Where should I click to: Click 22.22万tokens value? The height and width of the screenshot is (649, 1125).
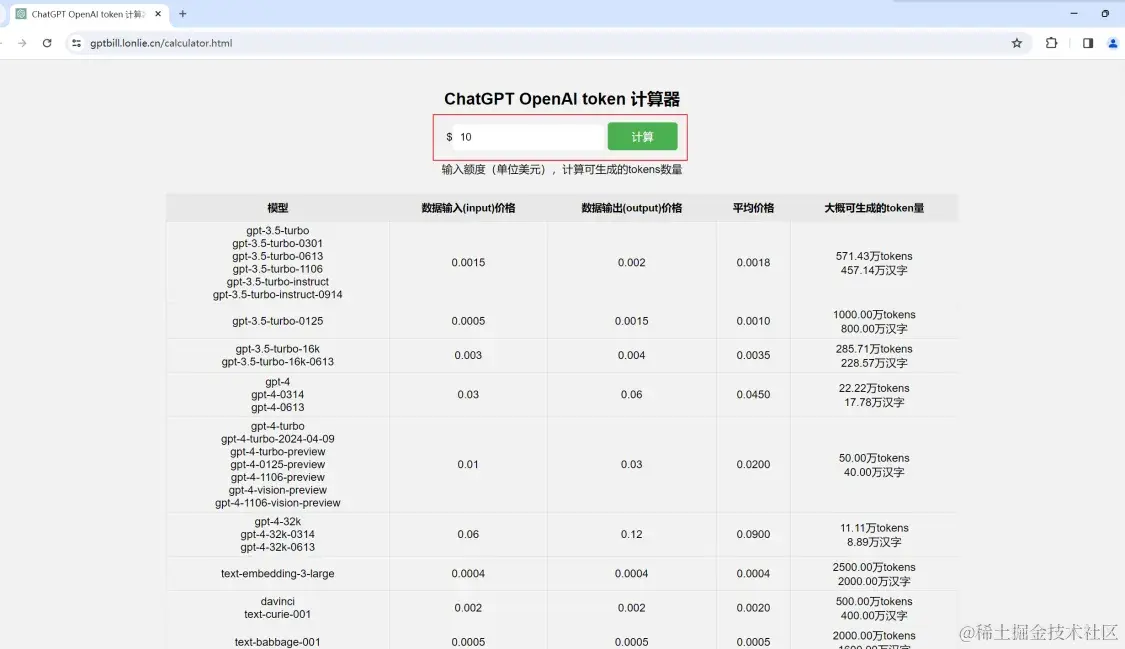tap(874, 388)
